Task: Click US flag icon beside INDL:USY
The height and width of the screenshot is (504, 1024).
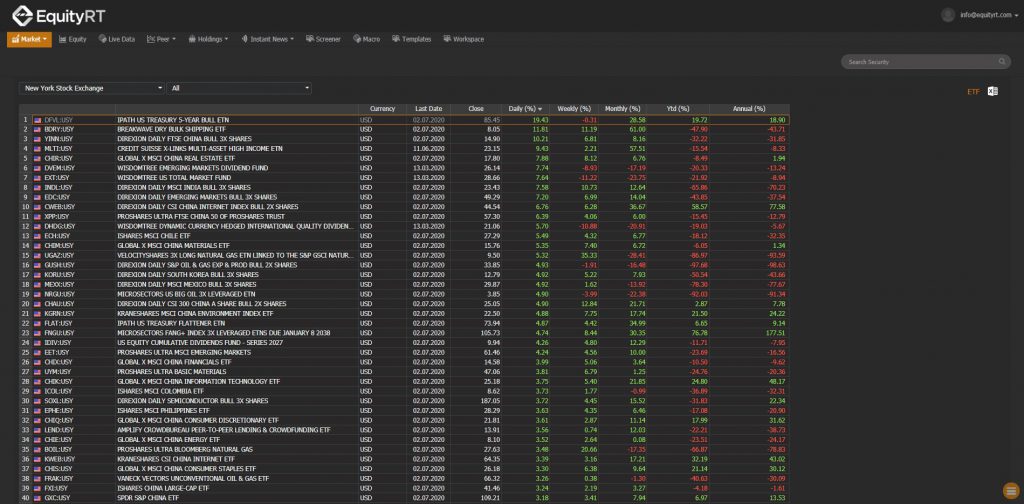Action: 37,187
